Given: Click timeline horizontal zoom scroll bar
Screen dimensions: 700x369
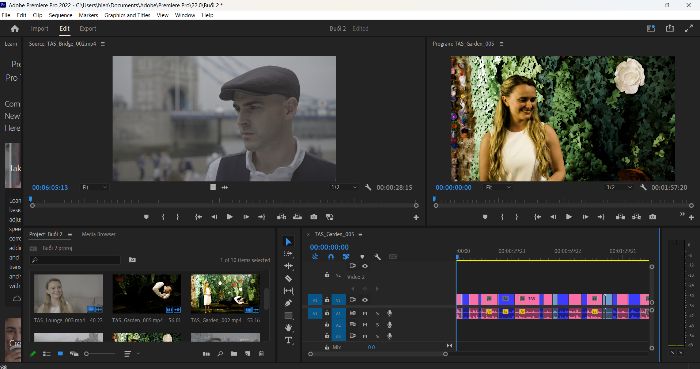Looking at the screenshot, I should (x=378, y=354).
